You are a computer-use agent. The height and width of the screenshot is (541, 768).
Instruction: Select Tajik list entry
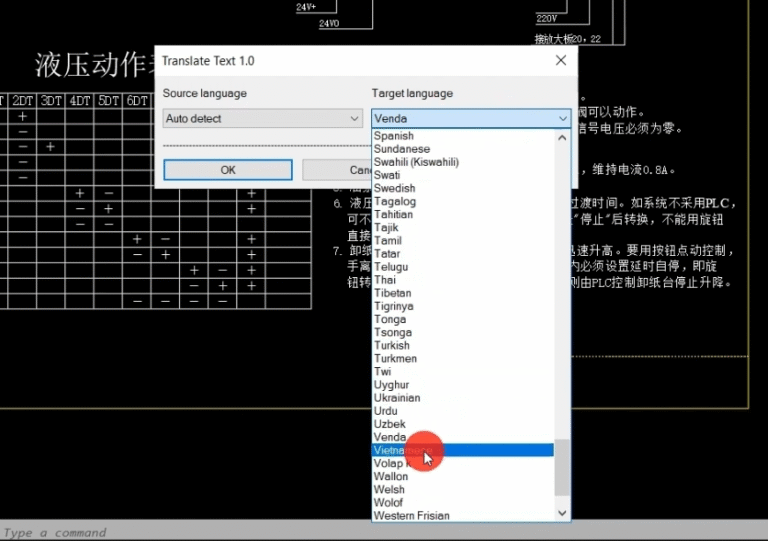point(463,227)
